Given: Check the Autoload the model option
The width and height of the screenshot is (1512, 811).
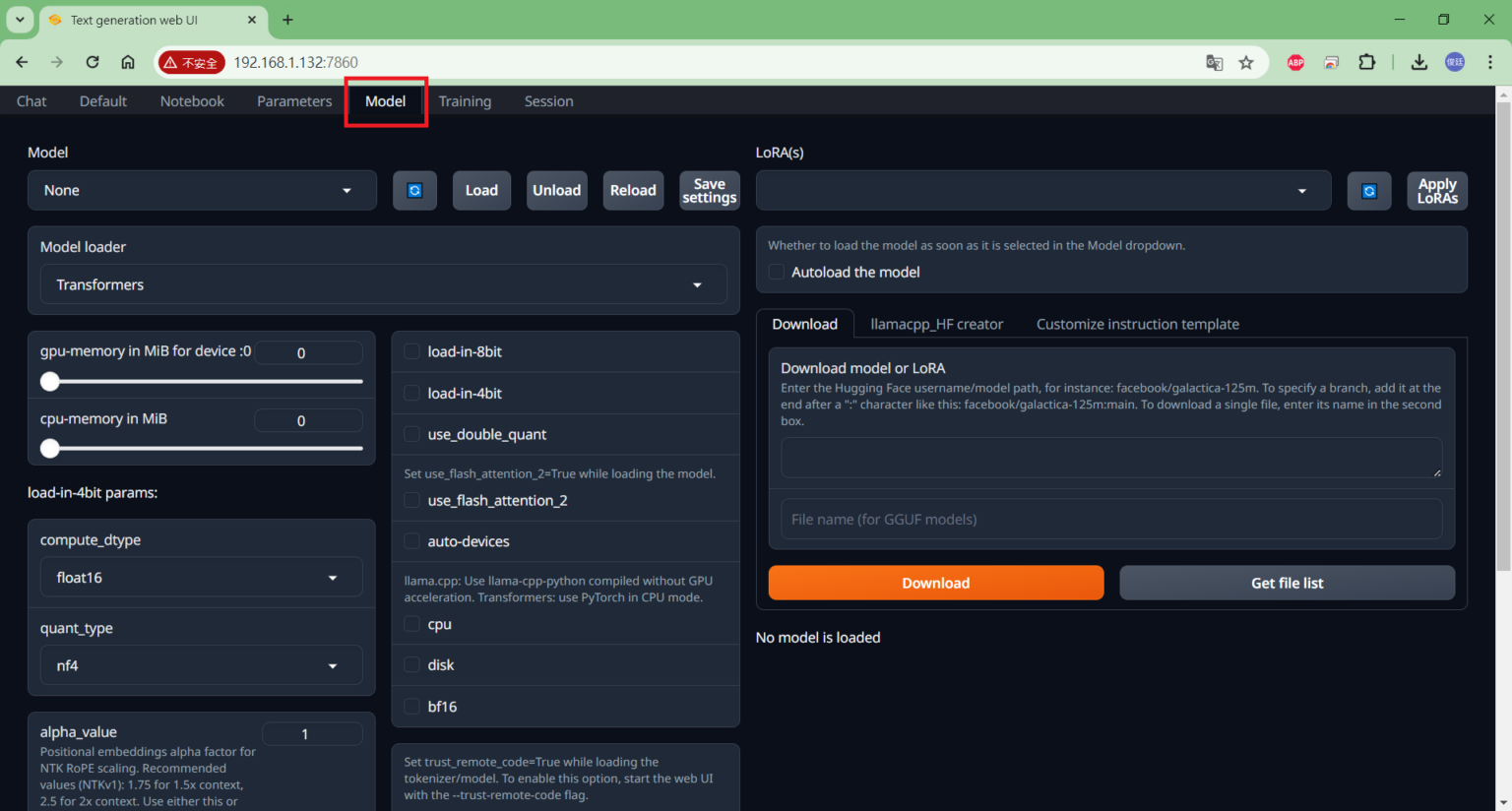Looking at the screenshot, I should (776, 272).
